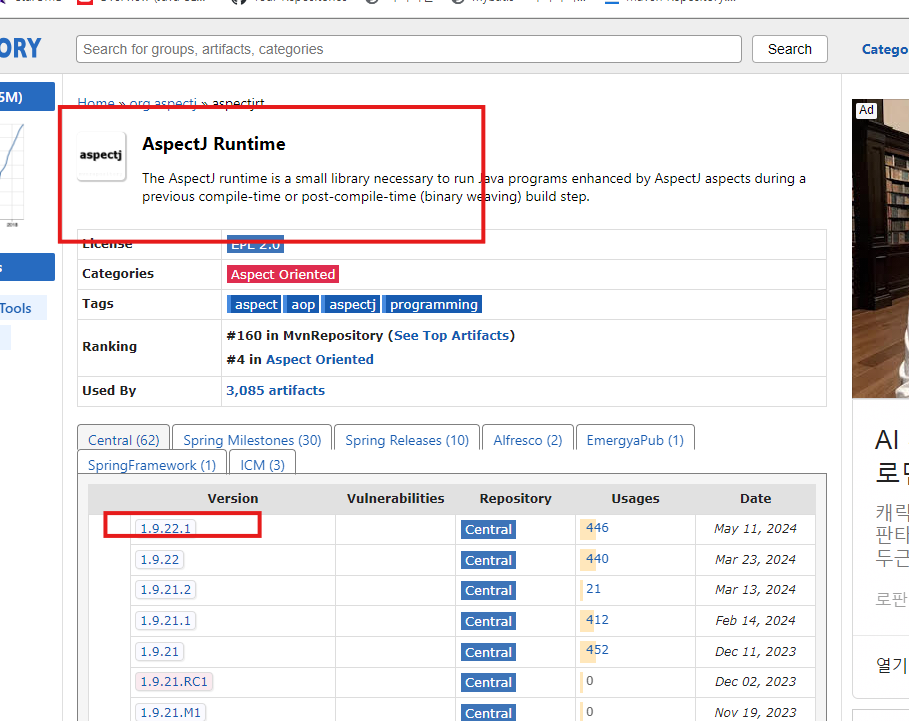Viewport: 909px width, 721px height.
Task: Open Aspect Oriented ranking link
Action: [319, 359]
